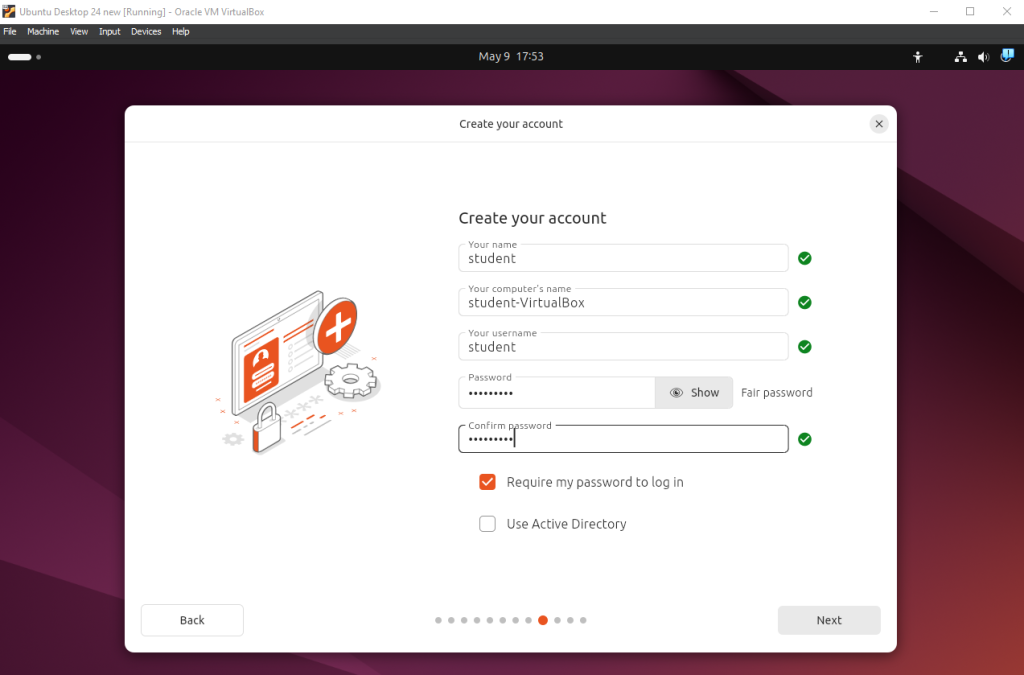The image size is (1024, 675).
Task: Open the clock showing May 9 17:53
Action: [x=511, y=57]
